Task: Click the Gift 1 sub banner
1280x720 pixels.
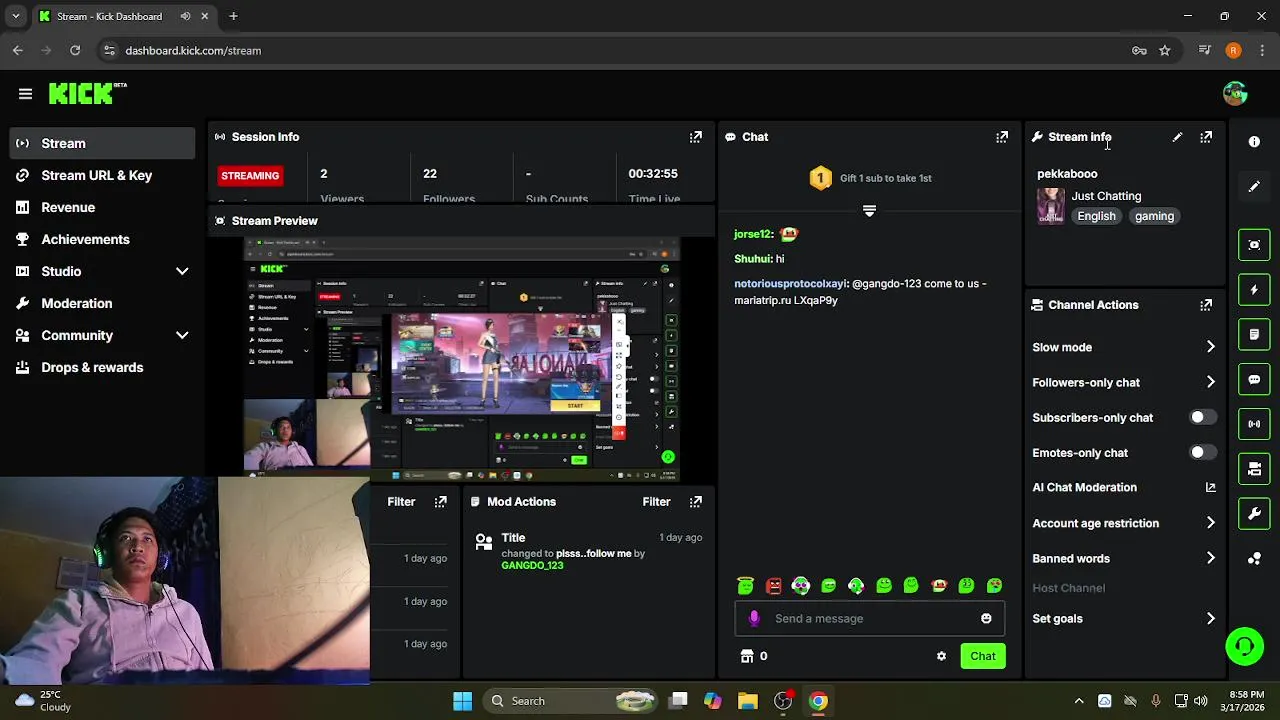Action: pos(870,178)
